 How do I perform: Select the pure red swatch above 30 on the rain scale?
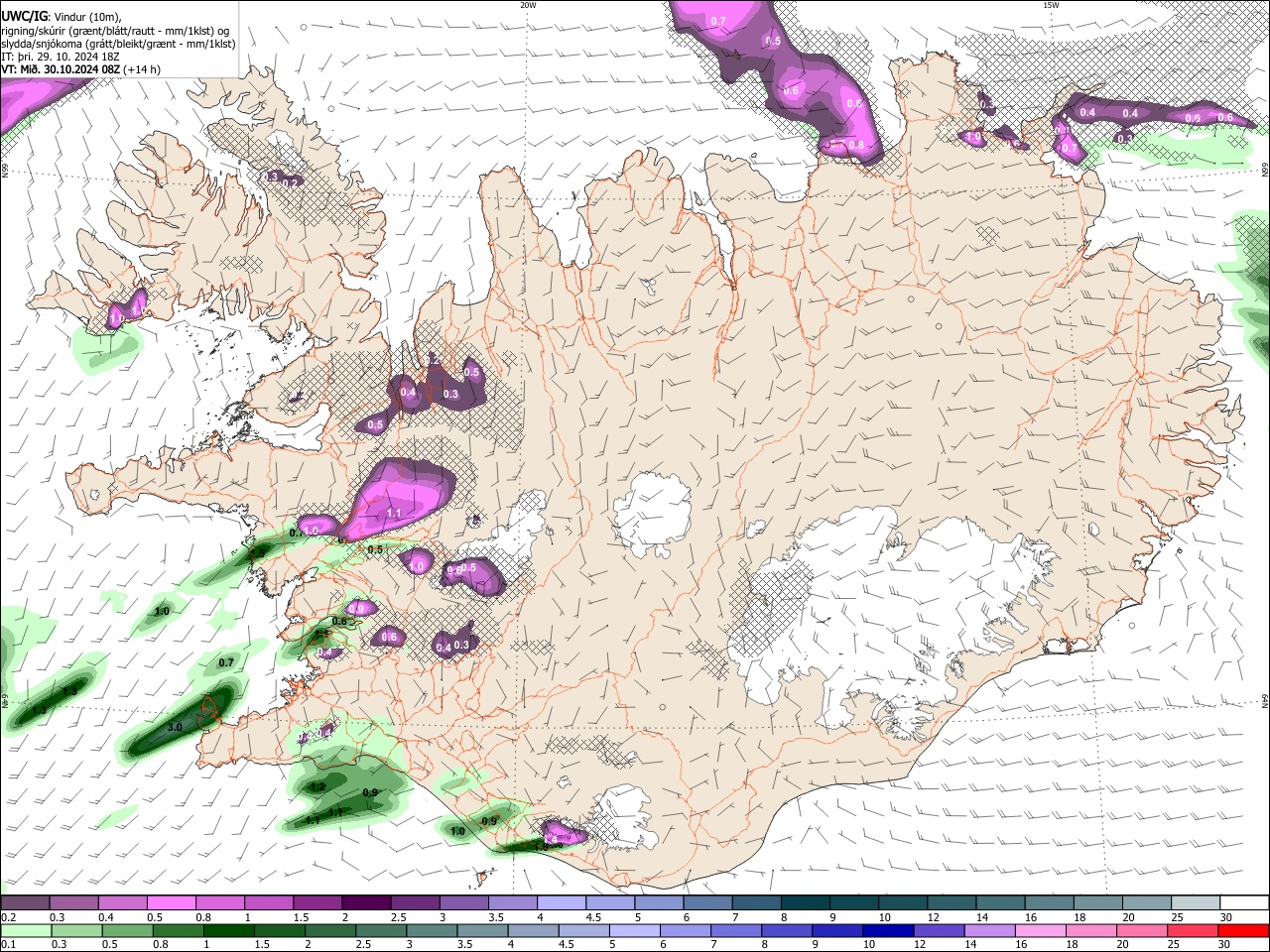point(1245,930)
